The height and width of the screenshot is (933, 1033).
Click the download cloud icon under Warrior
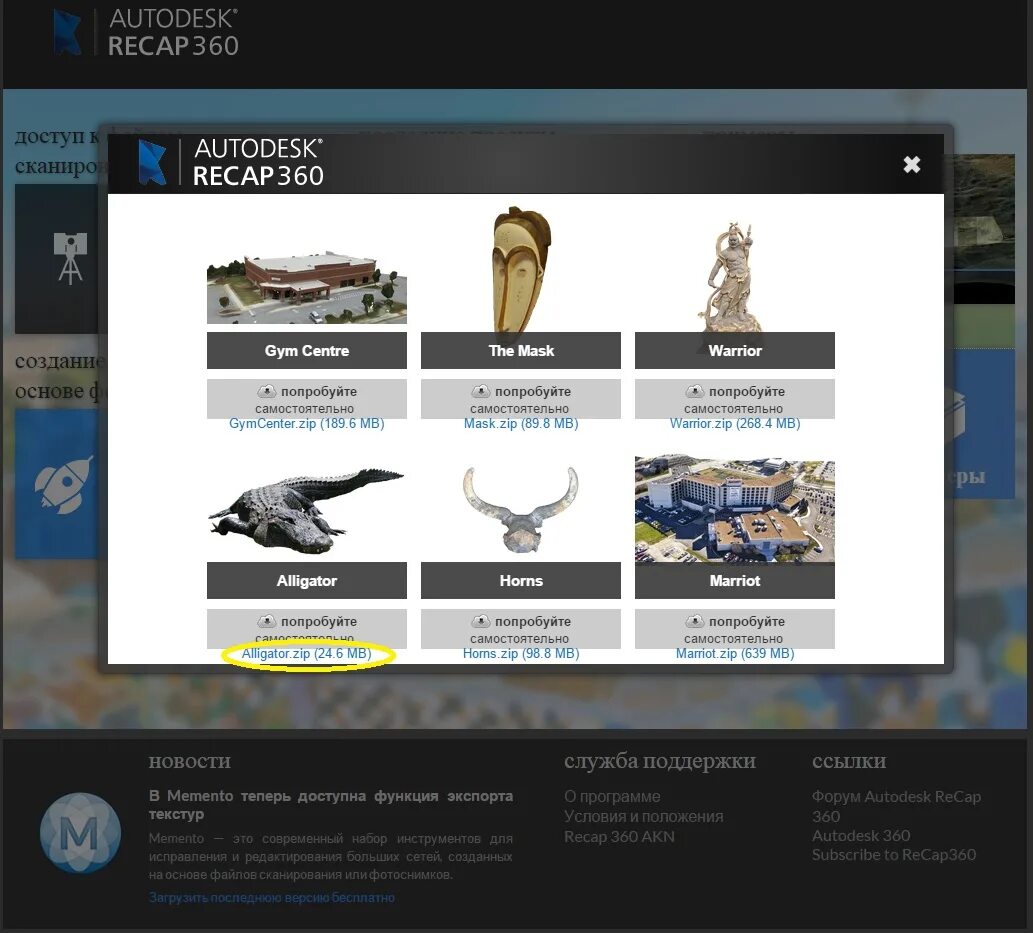coord(694,391)
